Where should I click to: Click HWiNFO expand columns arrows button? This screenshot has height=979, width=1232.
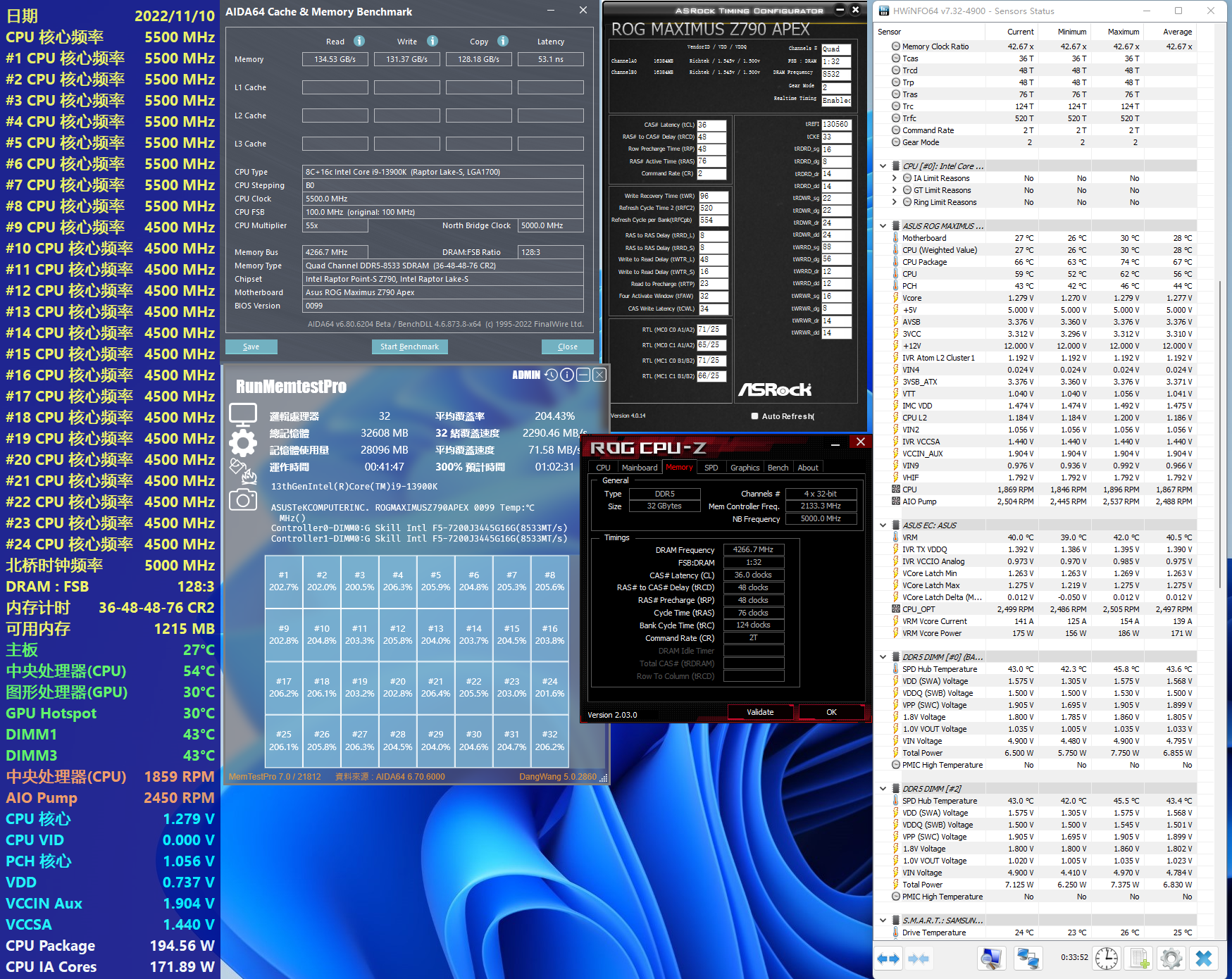coord(888,959)
